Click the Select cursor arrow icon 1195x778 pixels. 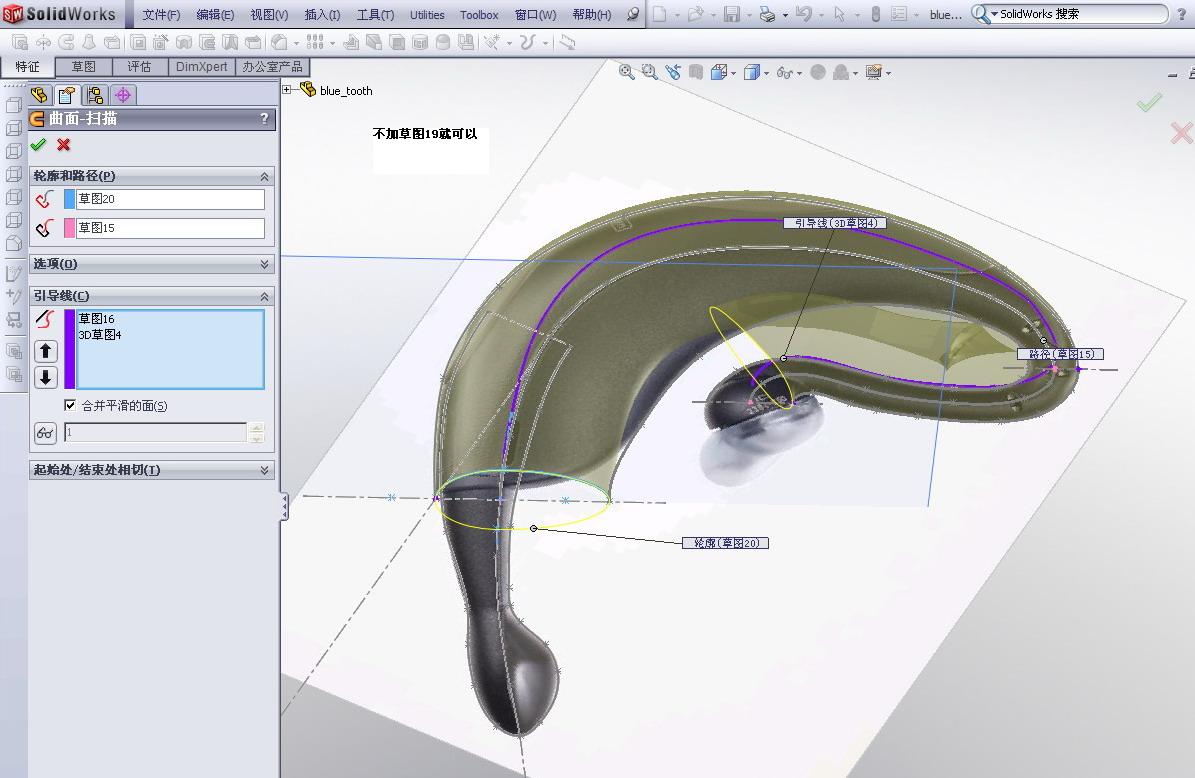pyautogui.click(x=839, y=14)
